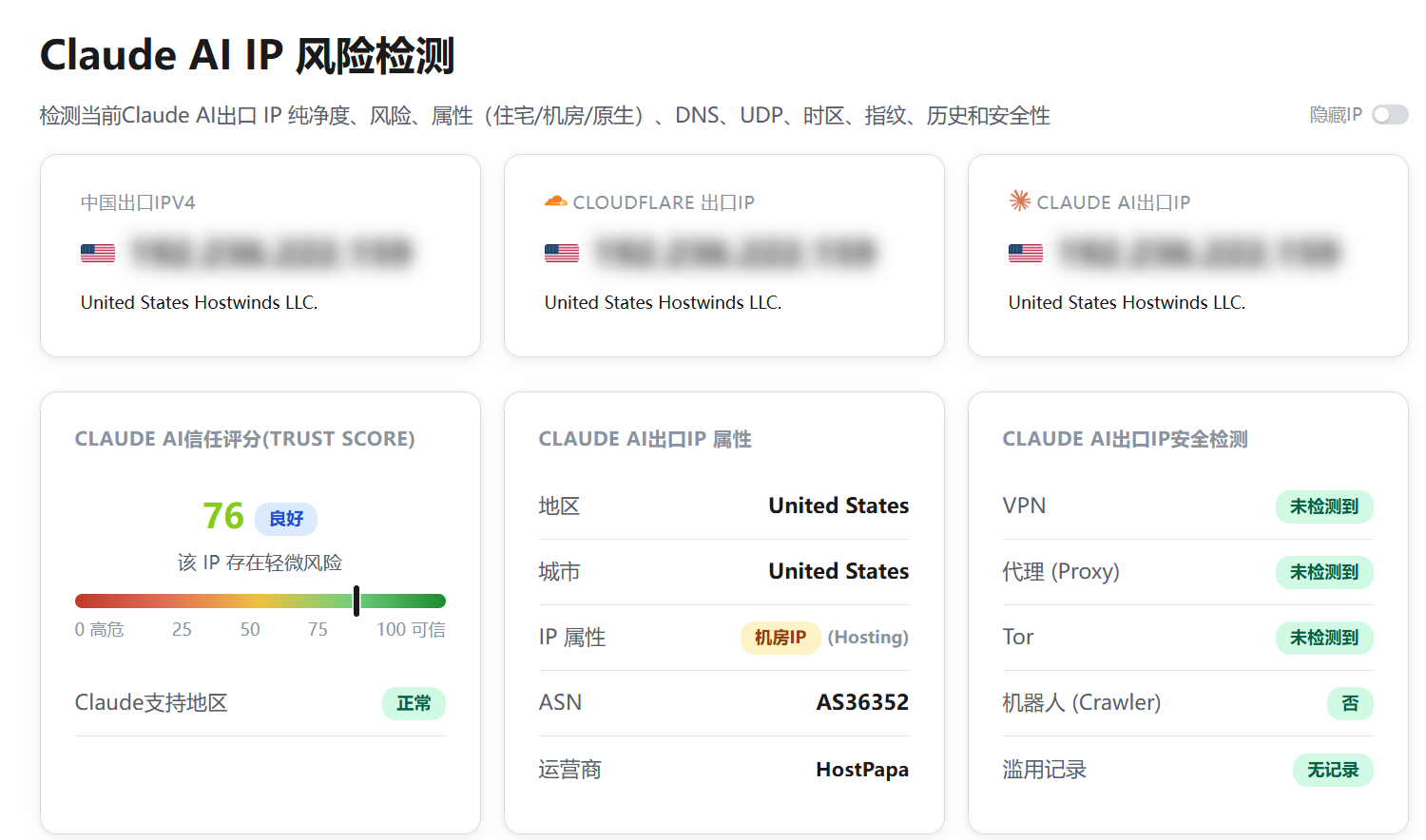Click the ASN value AS36352
Screen dimensions: 1426x840
(x=862, y=702)
